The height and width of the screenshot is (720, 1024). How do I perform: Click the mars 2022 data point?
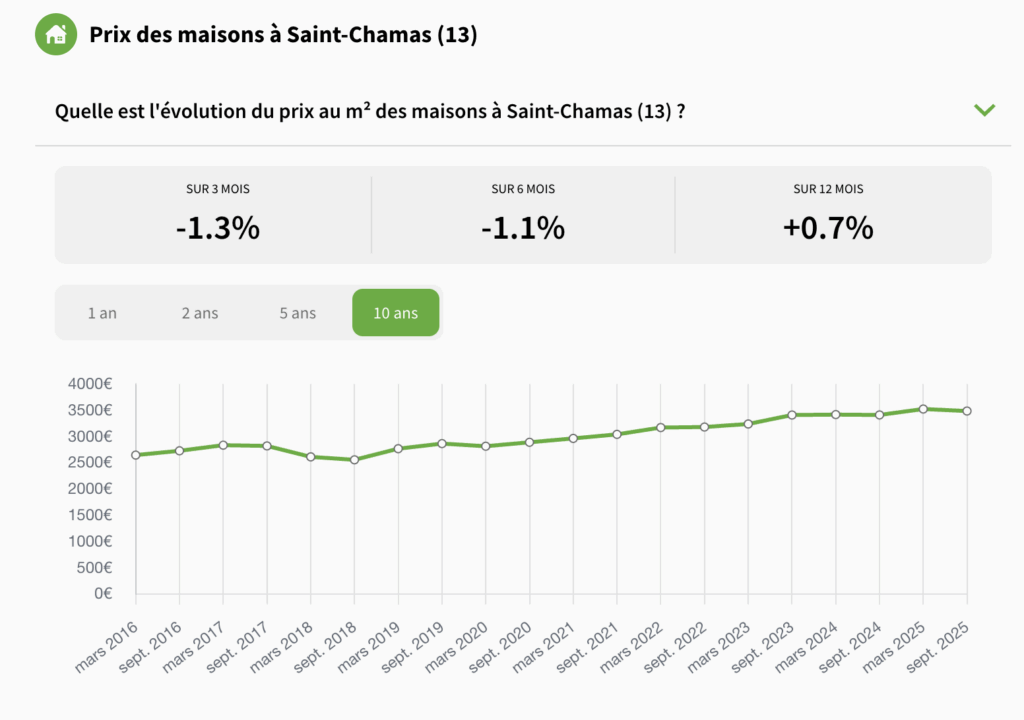tap(661, 428)
